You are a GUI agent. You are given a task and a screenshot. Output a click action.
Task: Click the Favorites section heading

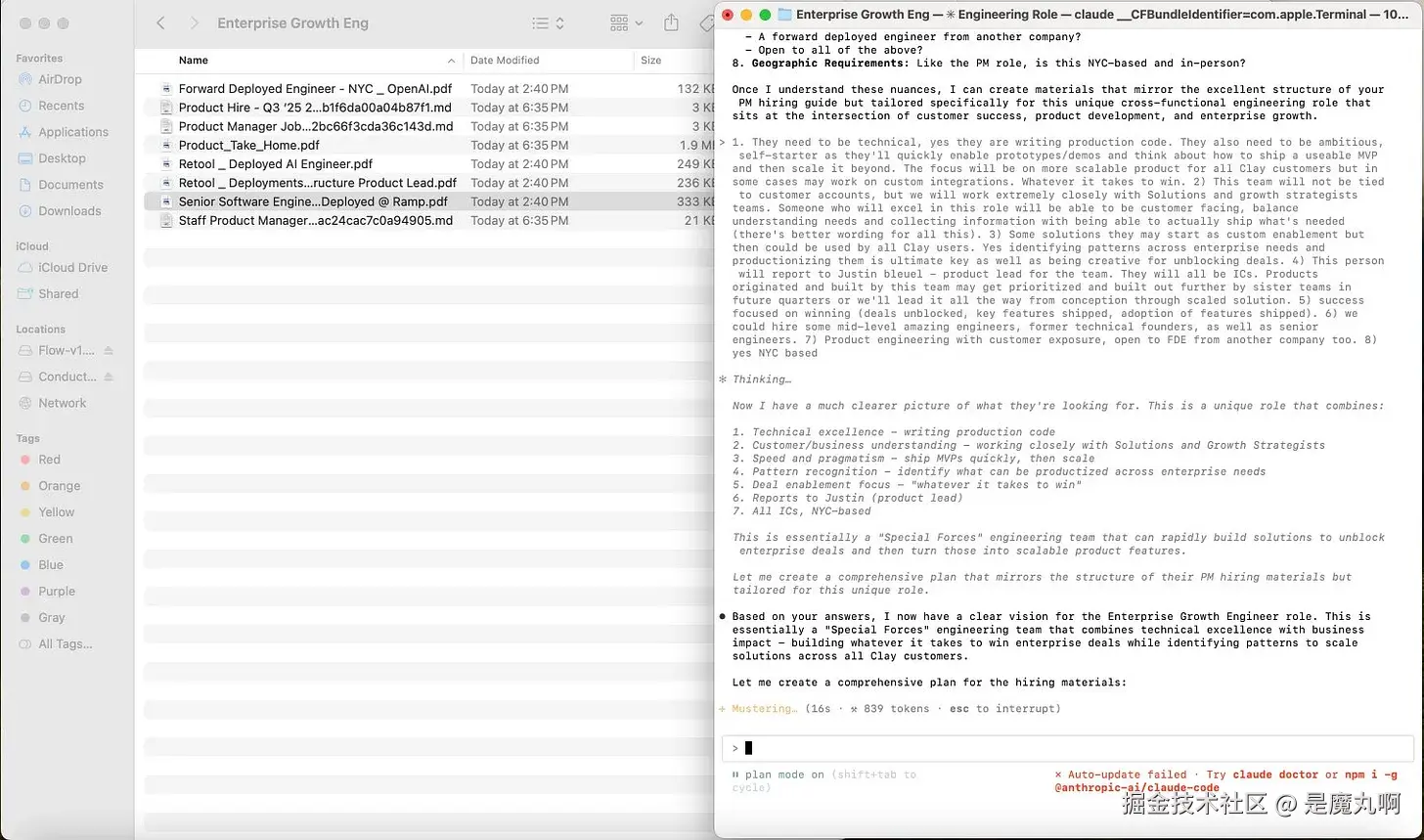pos(39,59)
